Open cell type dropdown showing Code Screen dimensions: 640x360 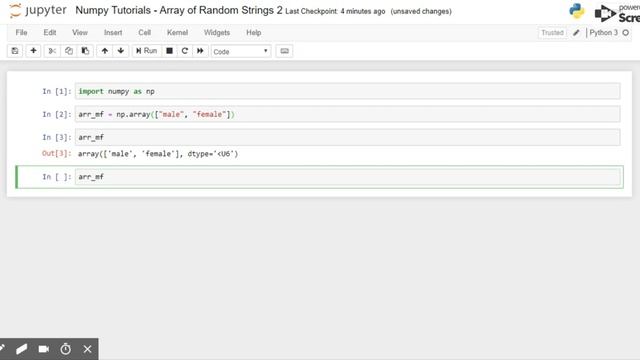click(241, 51)
